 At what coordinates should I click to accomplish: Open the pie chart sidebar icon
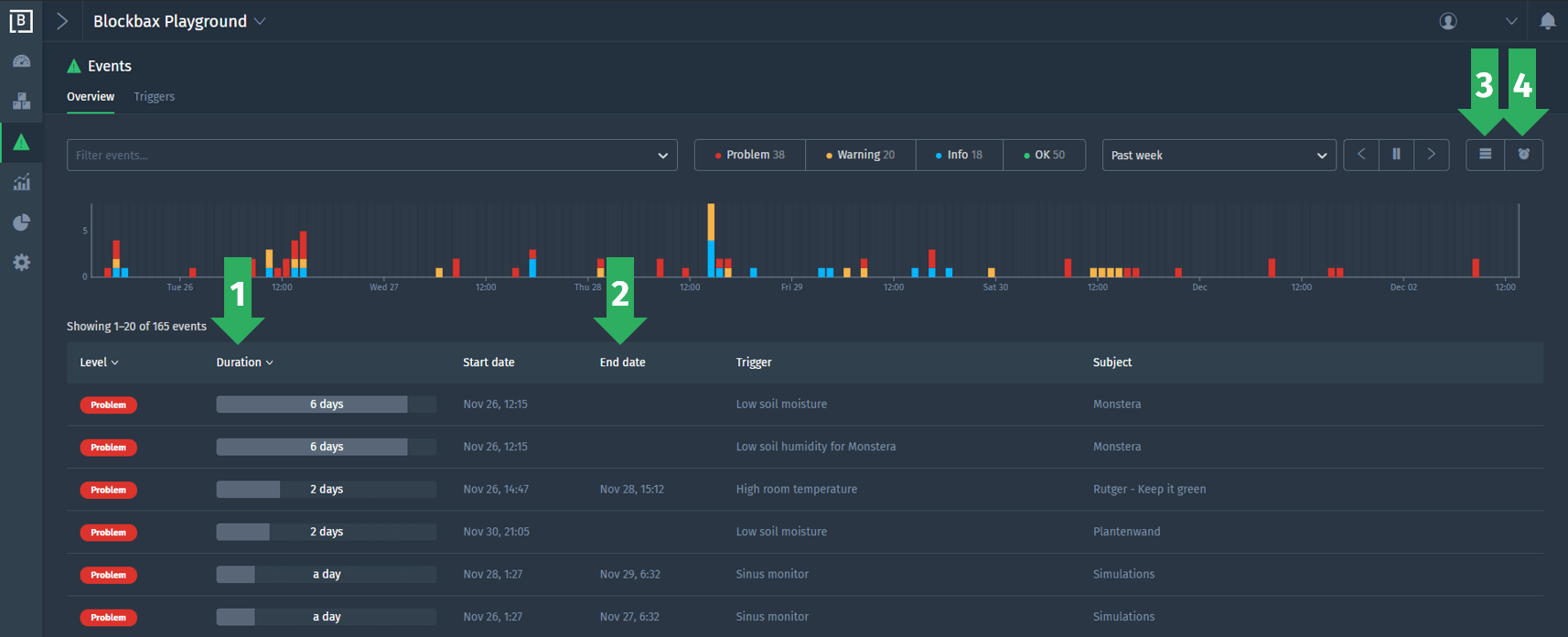pyautogui.click(x=21, y=222)
